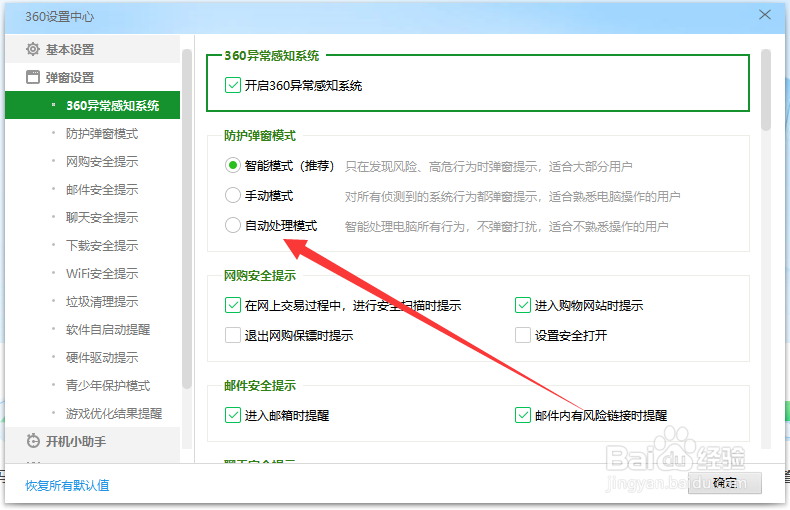
Task: Toggle 进入购物网站时提示 checkbox
Action: (522, 305)
